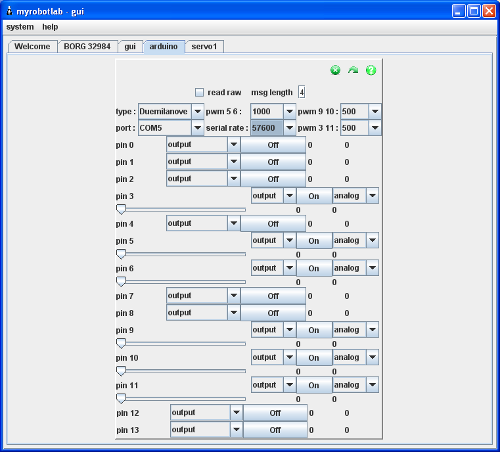Open the board type Duemilanove dropdown
The width and height of the screenshot is (500, 452).
[171, 111]
